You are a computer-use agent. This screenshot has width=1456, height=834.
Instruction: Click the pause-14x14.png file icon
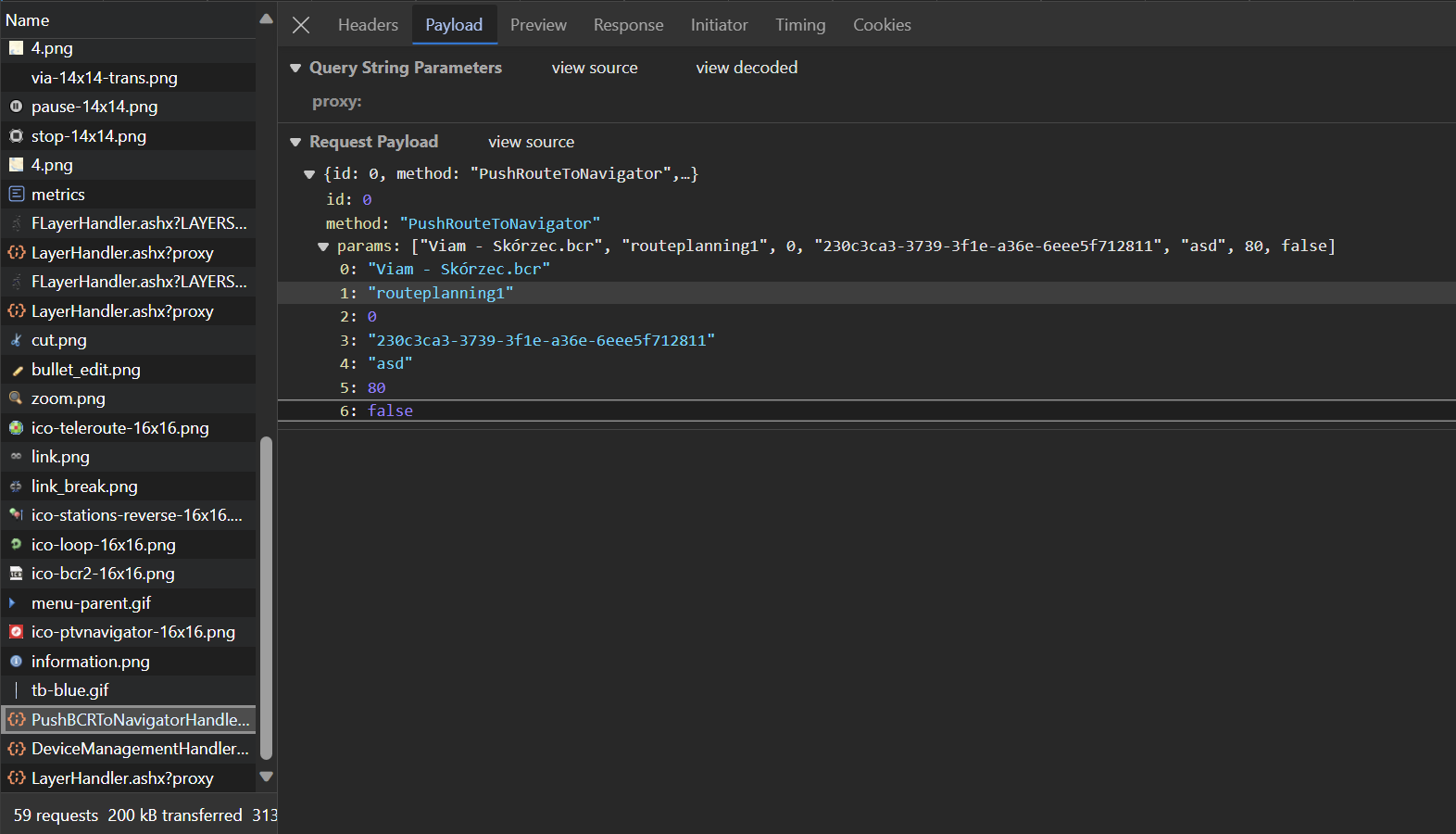coord(16,107)
